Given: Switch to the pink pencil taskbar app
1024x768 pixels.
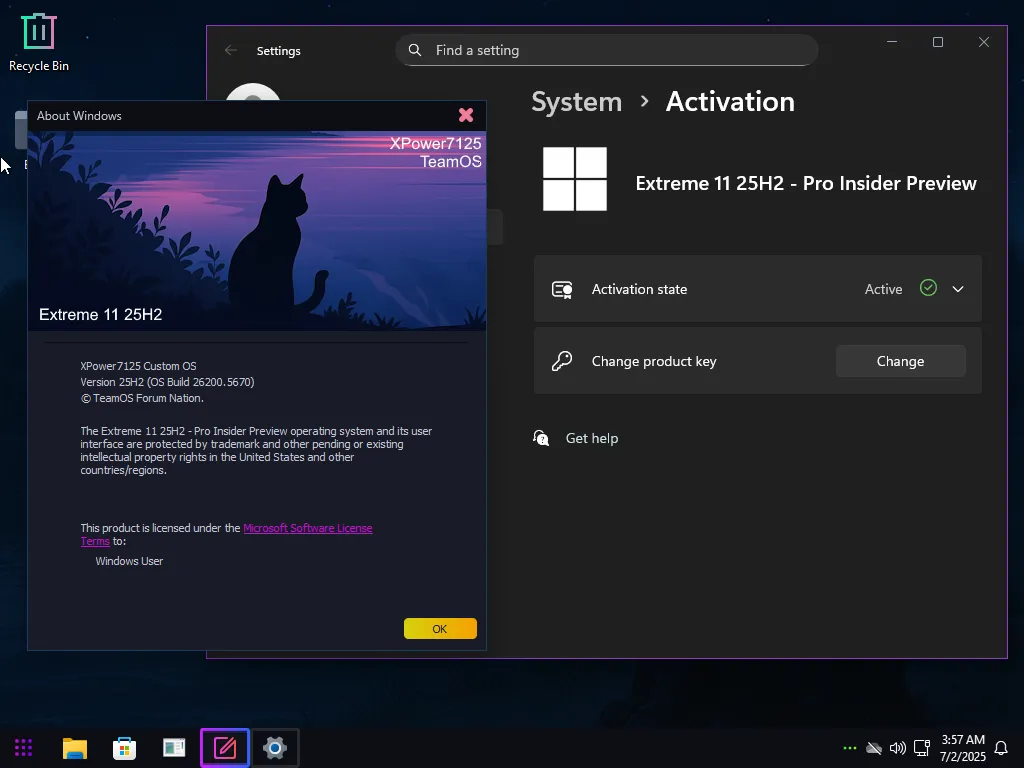Looking at the screenshot, I should point(225,748).
